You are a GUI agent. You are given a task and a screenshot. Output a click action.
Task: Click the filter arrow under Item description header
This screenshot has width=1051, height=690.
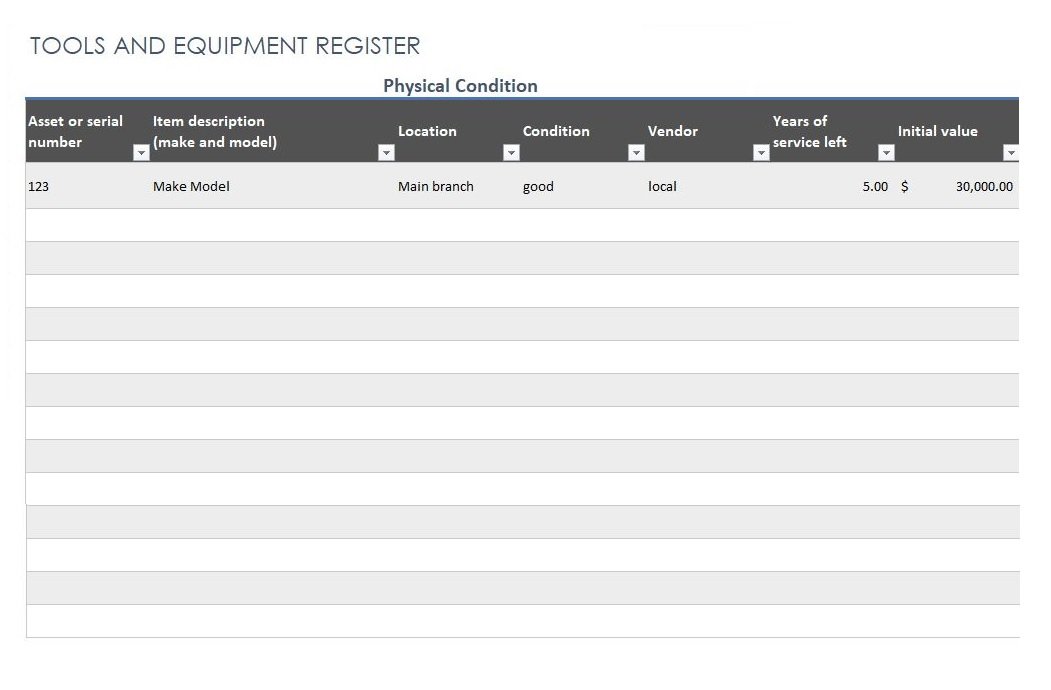[x=386, y=152]
